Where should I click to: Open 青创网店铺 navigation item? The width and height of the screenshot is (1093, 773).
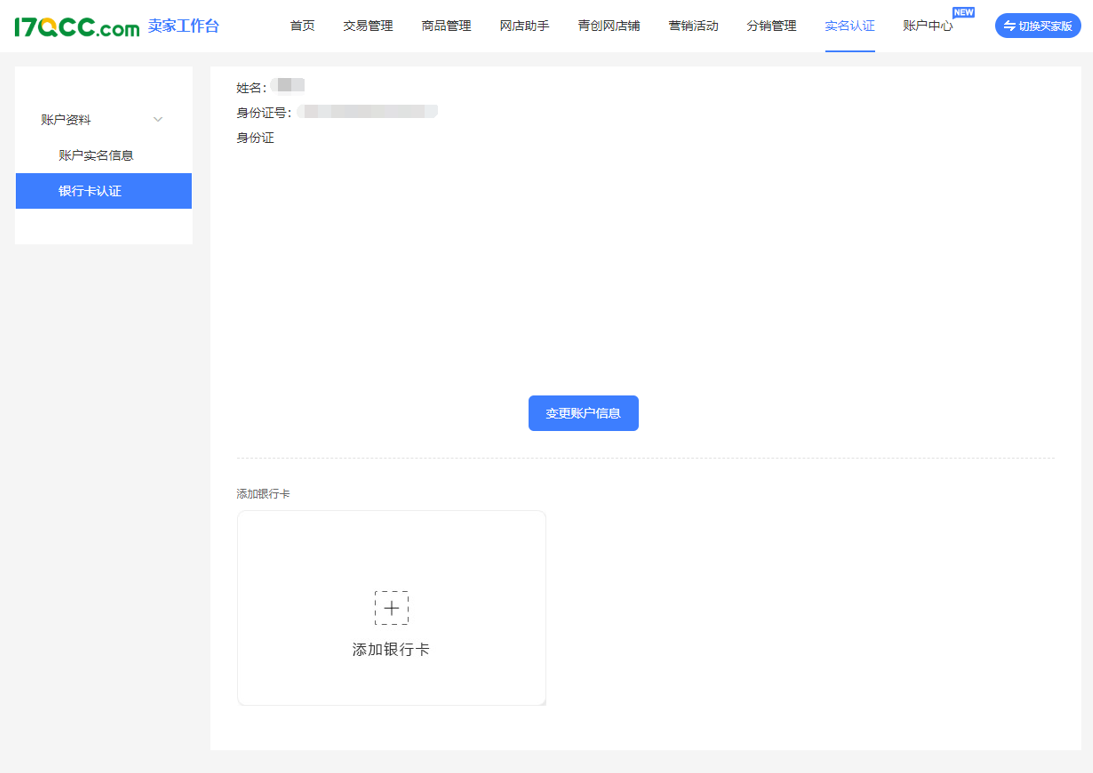click(x=608, y=26)
